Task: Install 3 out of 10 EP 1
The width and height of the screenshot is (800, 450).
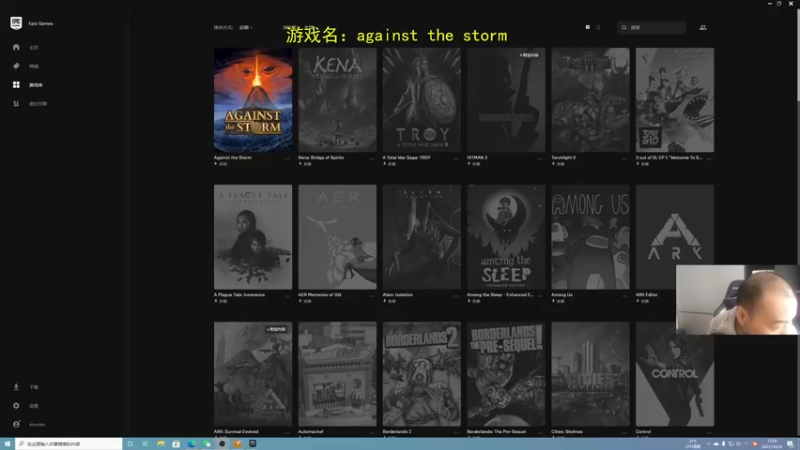Action: [x=642, y=164]
